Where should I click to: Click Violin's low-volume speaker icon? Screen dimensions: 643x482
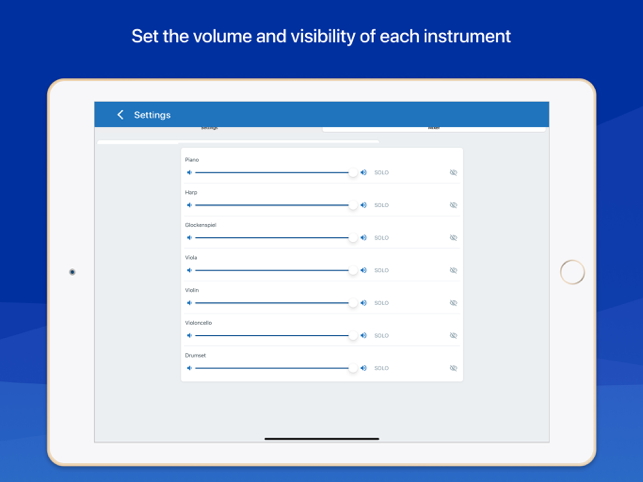point(189,303)
